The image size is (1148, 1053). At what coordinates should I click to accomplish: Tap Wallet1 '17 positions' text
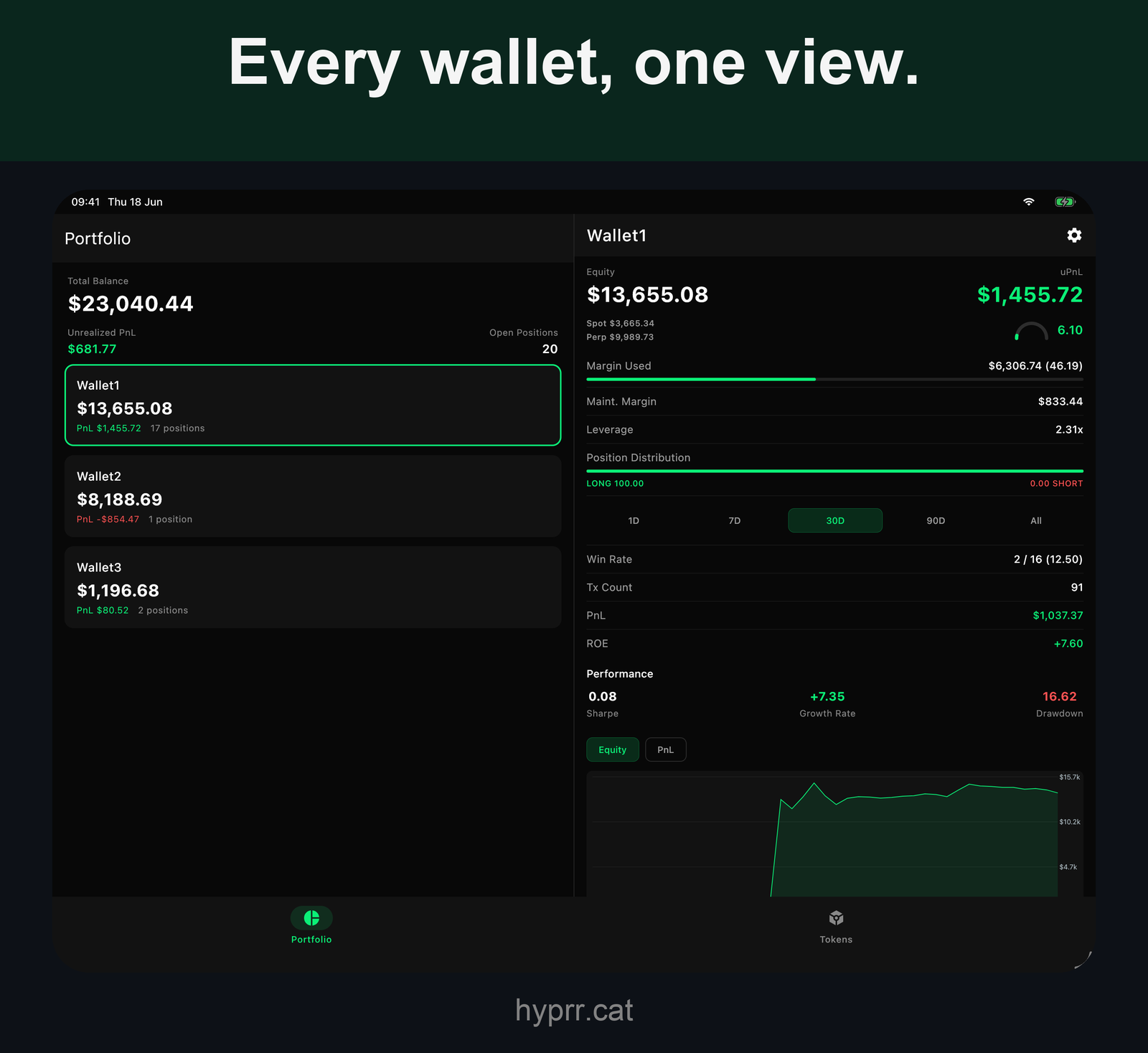(x=177, y=428)
